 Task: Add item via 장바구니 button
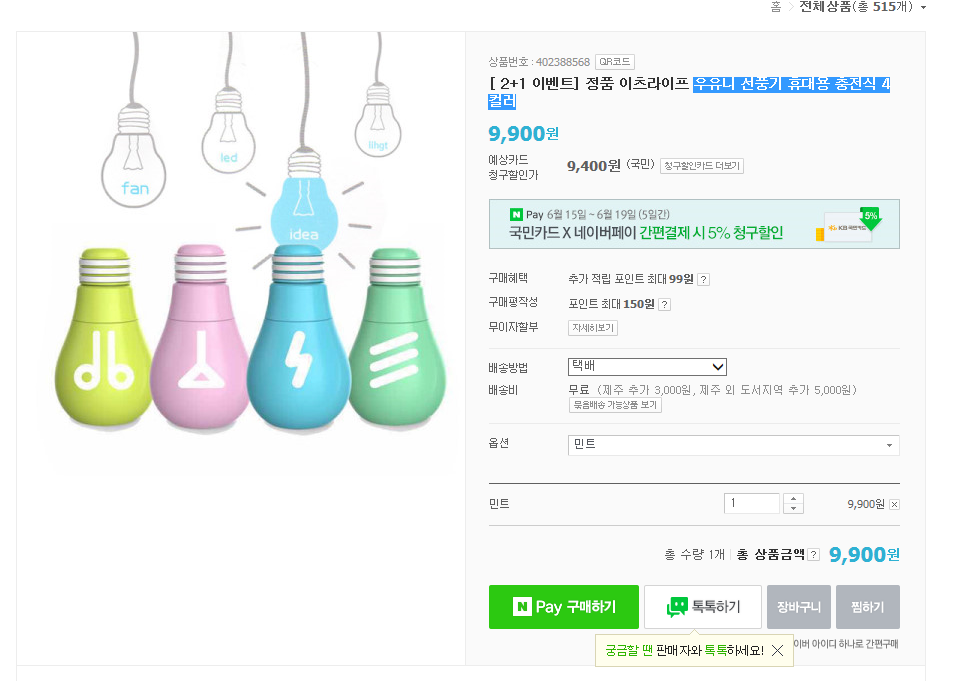click(799, 607)
